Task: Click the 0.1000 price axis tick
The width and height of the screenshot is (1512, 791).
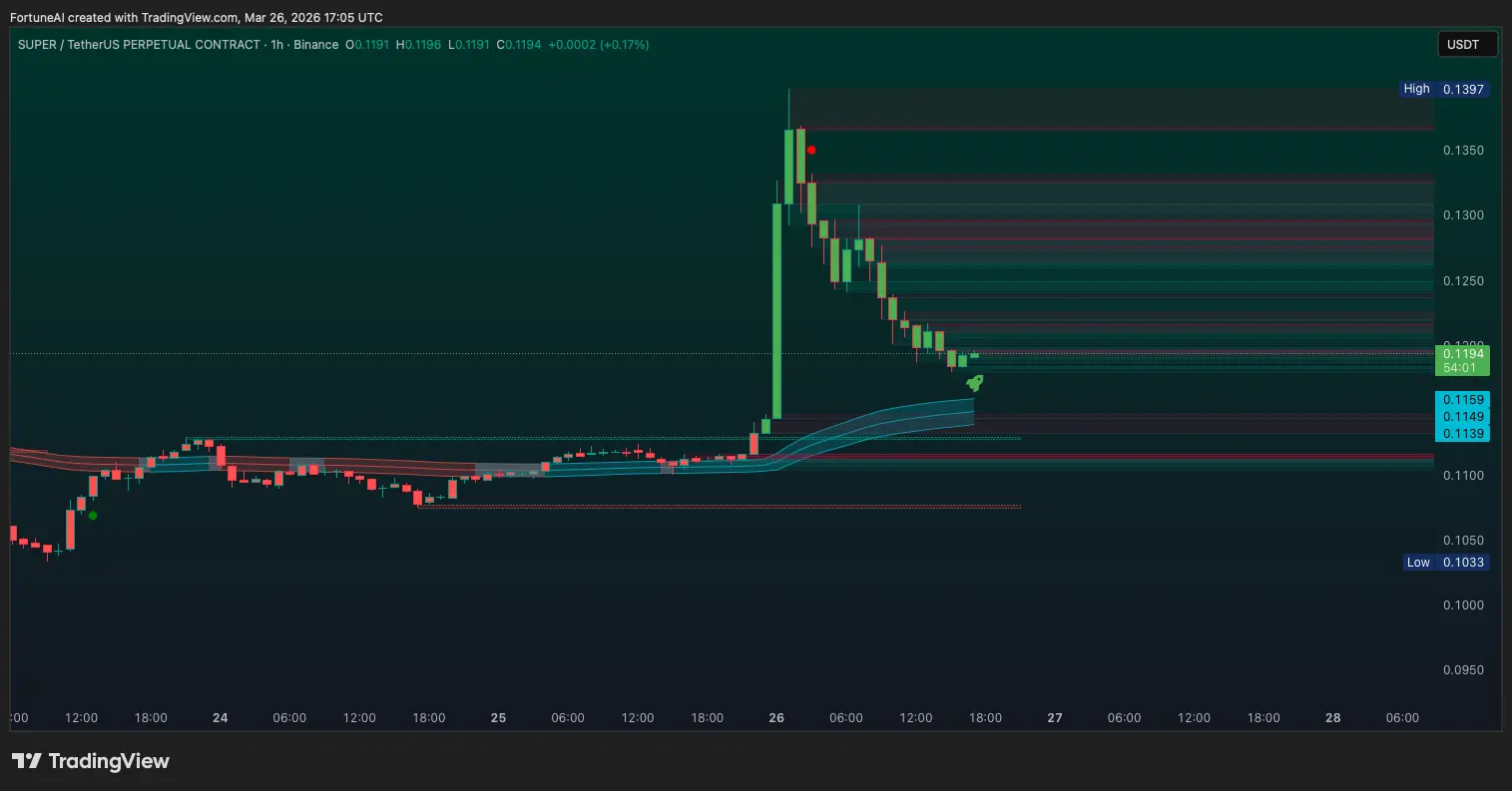Action: click(1464, 604)
